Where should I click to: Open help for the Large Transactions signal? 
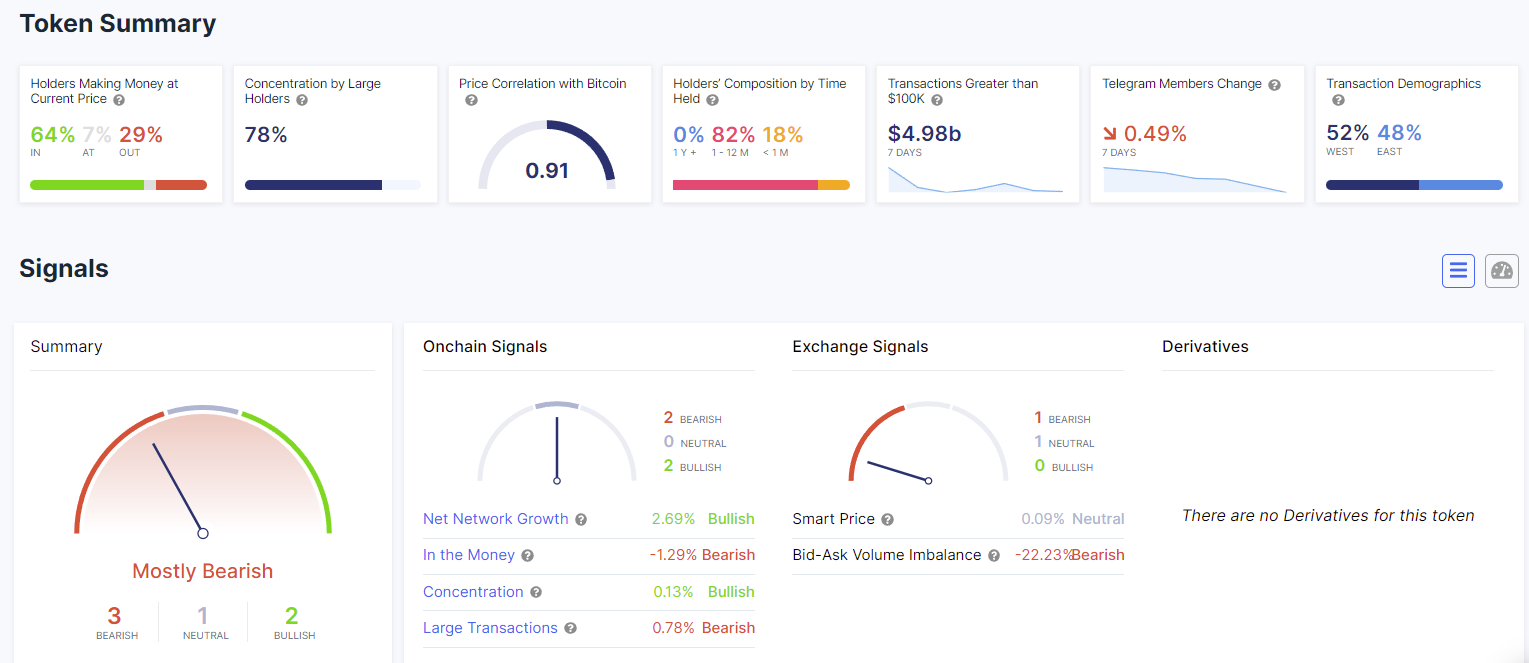[570, 629]
